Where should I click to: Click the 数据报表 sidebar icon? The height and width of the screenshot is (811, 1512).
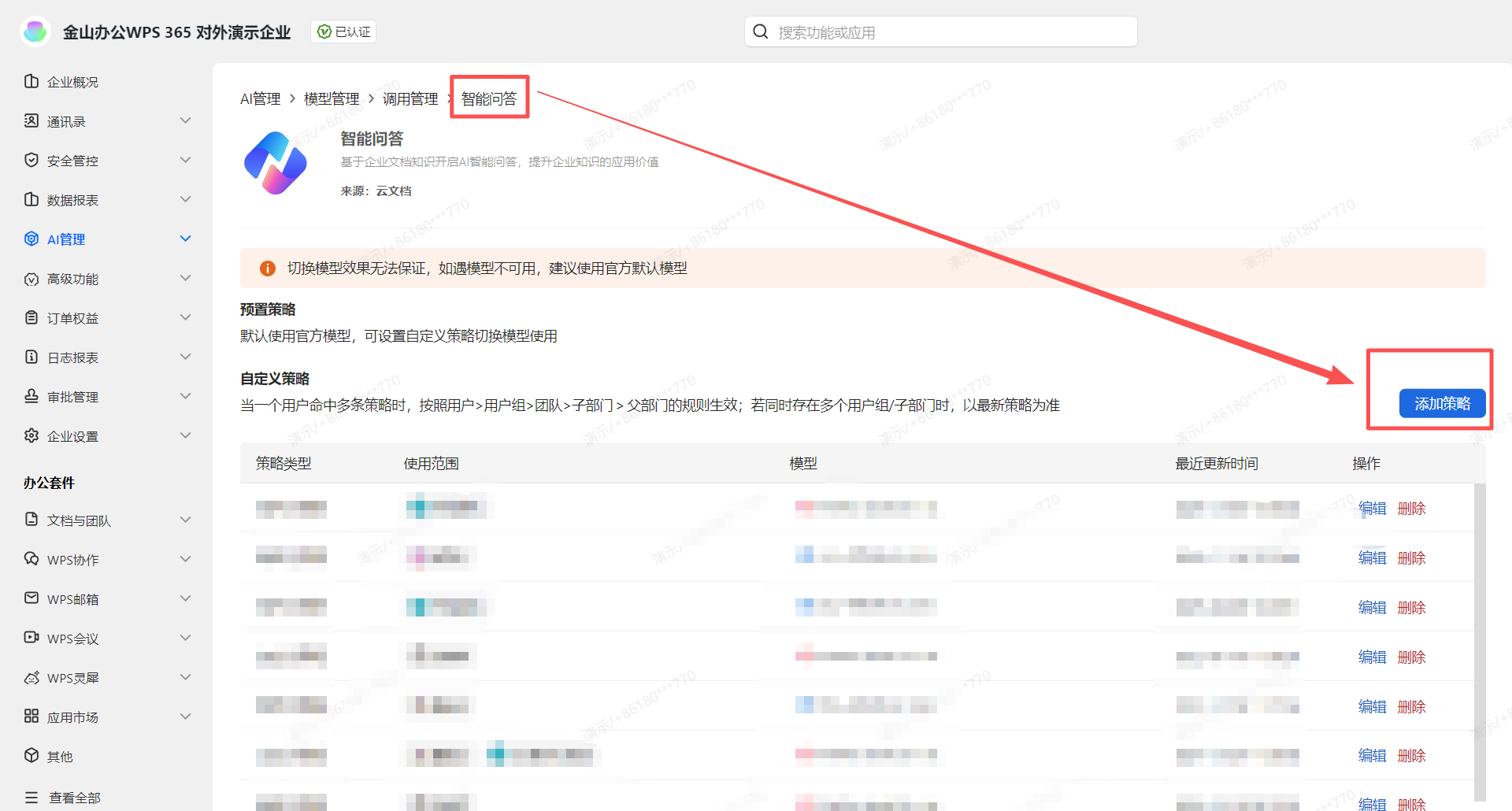(31, 199)
